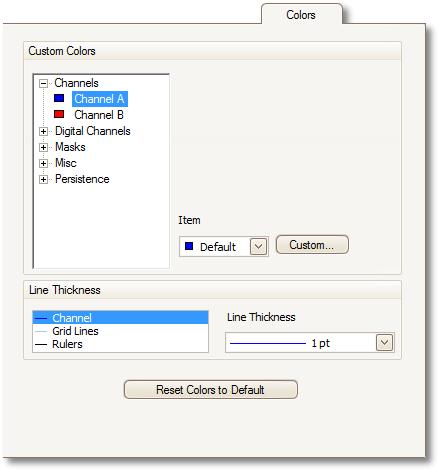439x471 pixels.
Task: Click the line preview in thickness combo
Action: click(x=268, y=343)
